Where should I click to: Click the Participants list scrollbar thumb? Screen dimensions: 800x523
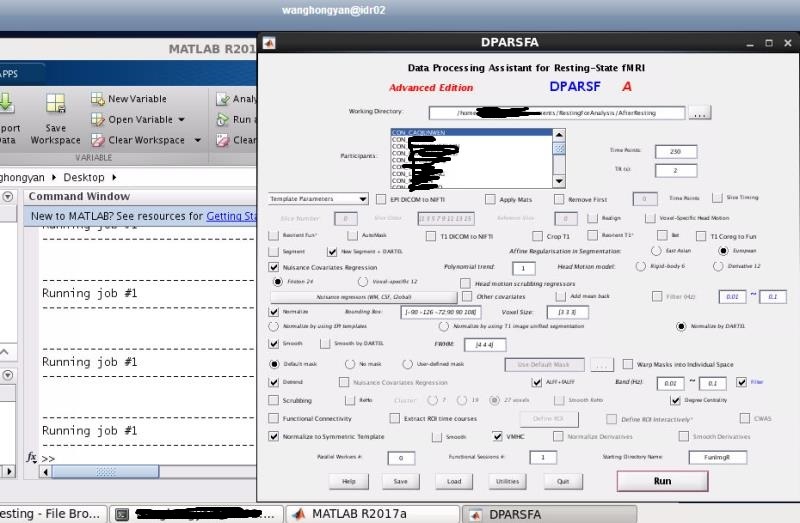(559, 148)
